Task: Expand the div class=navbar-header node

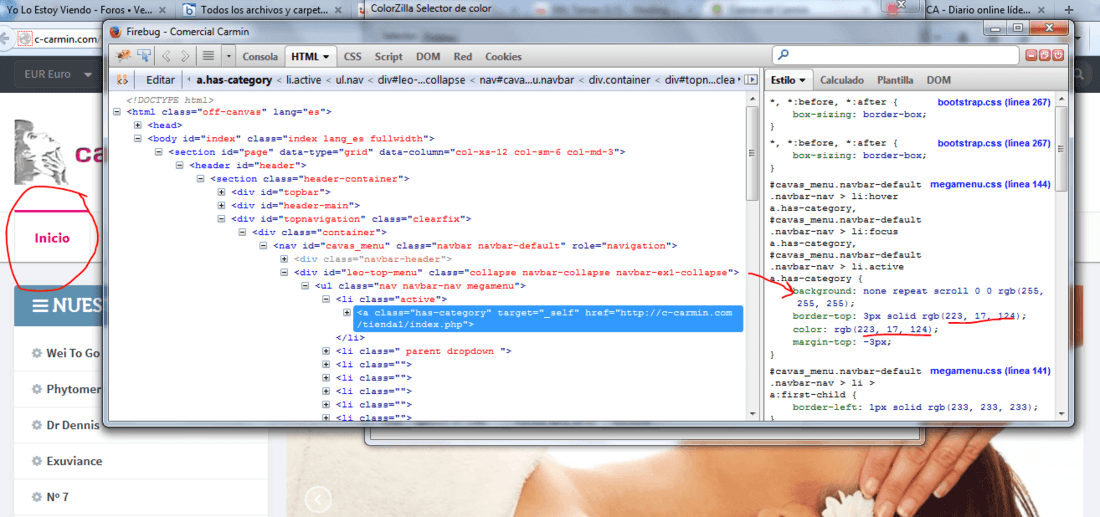Action: [x=286, y=259]
